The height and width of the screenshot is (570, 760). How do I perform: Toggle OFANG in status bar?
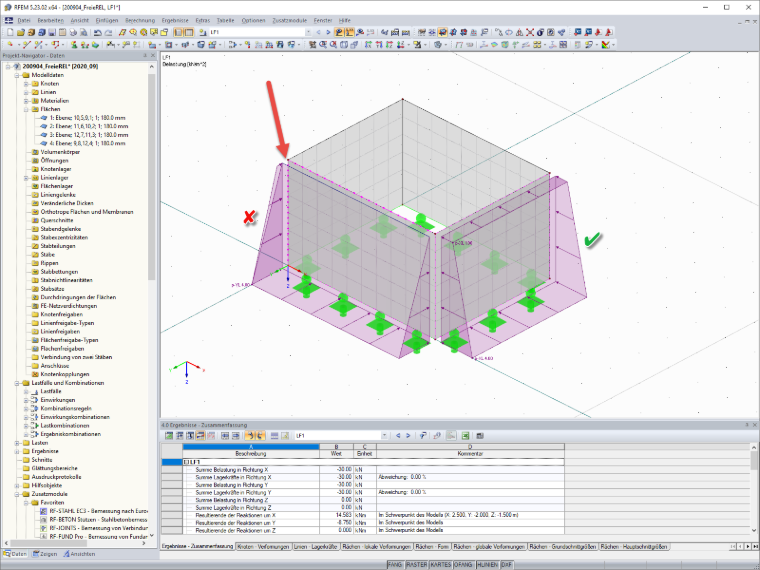click(x=464, y=565)
